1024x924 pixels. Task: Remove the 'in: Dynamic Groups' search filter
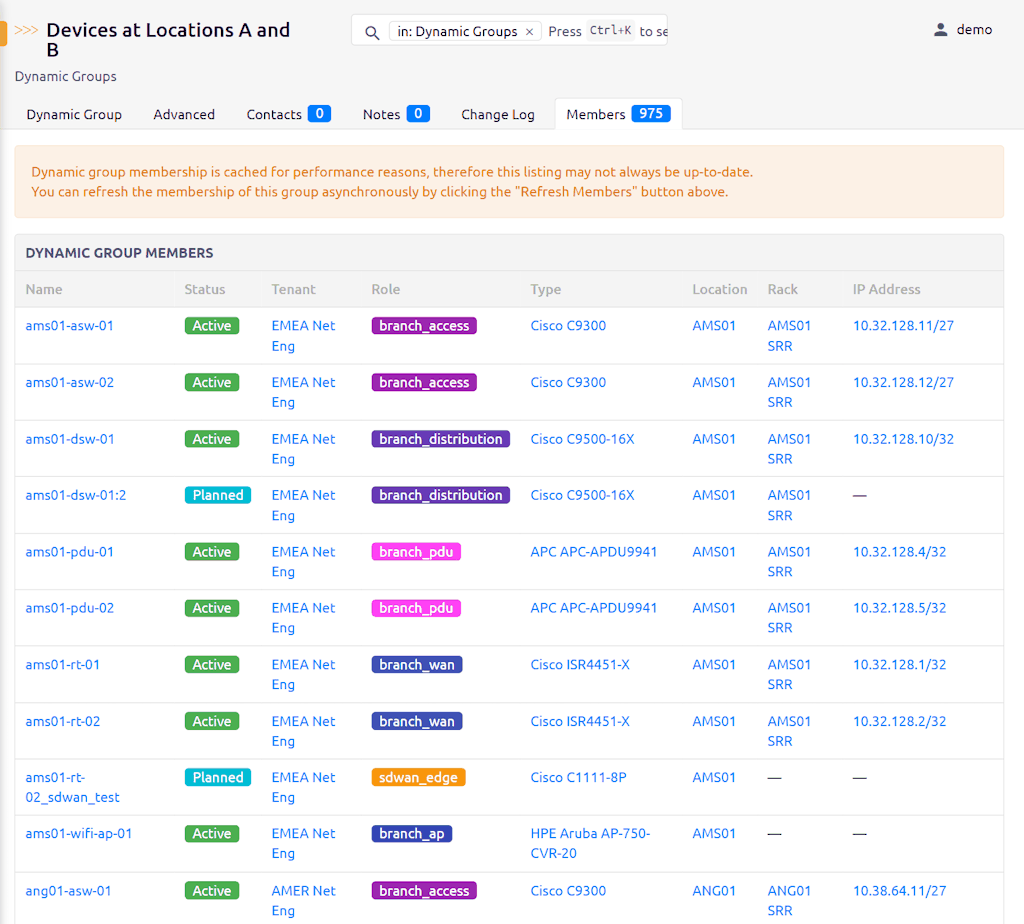[530, 32]
